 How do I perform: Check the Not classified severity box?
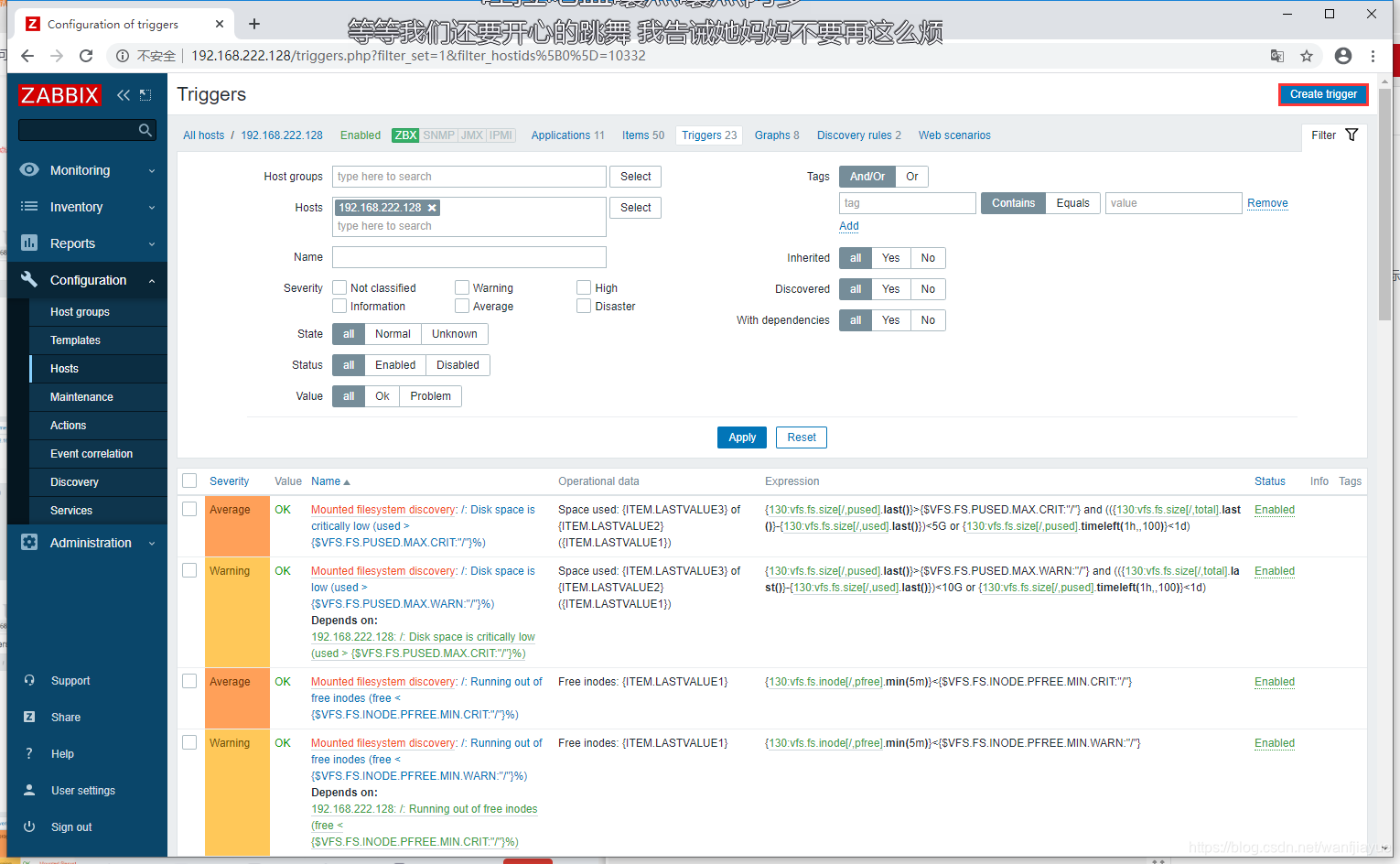click(339, 287)
